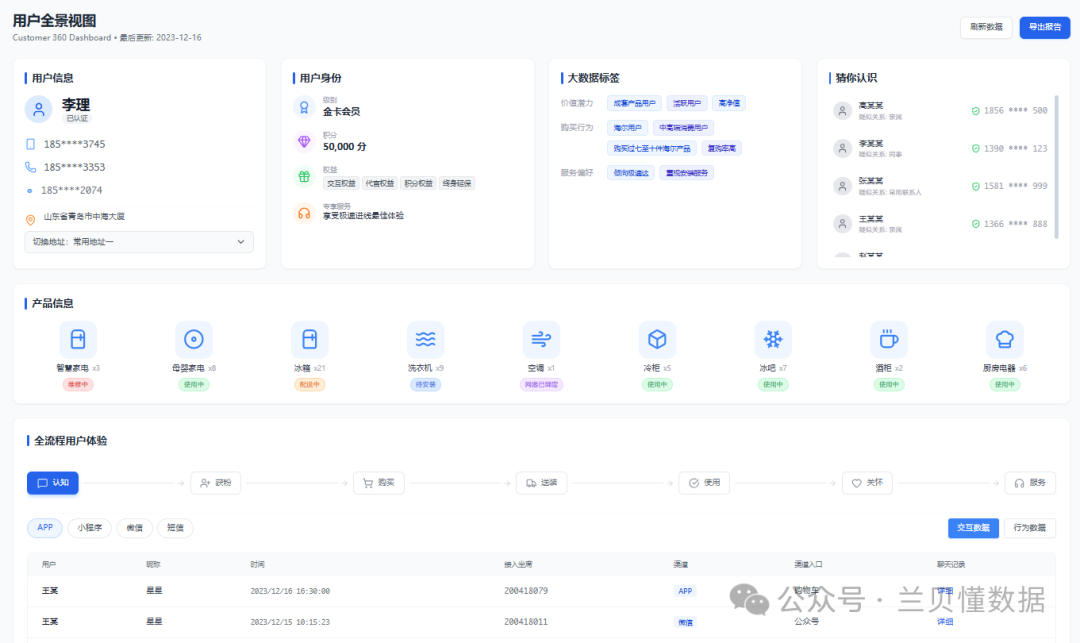Select the 认知 journey stage
This screenshot has height=643, width=1080.
[x=53, y=483]
